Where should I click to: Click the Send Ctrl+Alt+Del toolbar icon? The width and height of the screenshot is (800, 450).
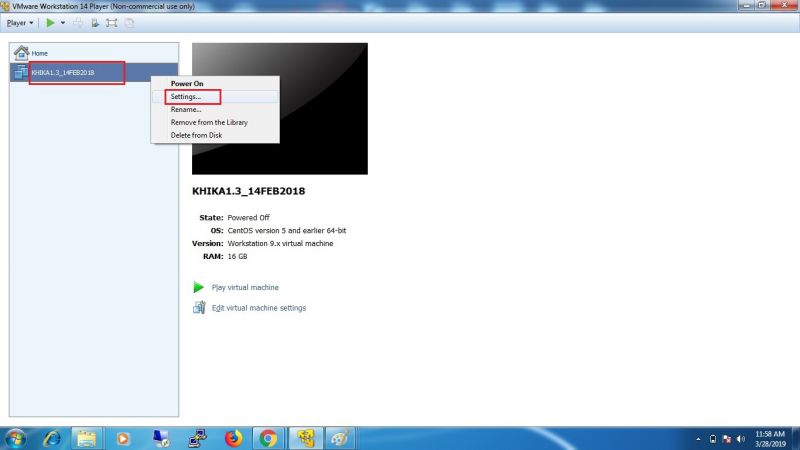[x=78, y=23]
